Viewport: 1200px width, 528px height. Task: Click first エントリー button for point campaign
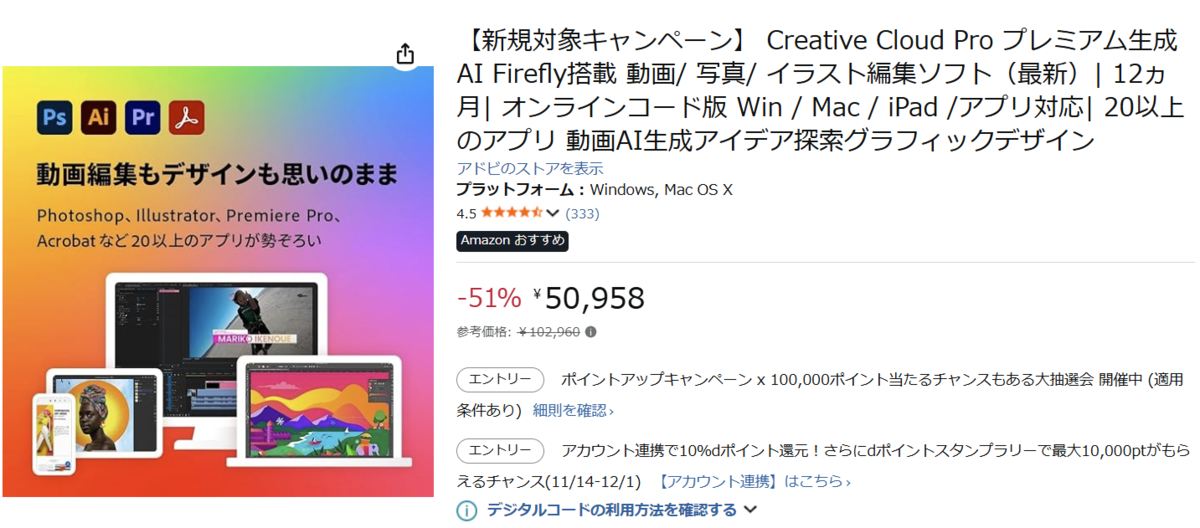[x=500, y=380]
